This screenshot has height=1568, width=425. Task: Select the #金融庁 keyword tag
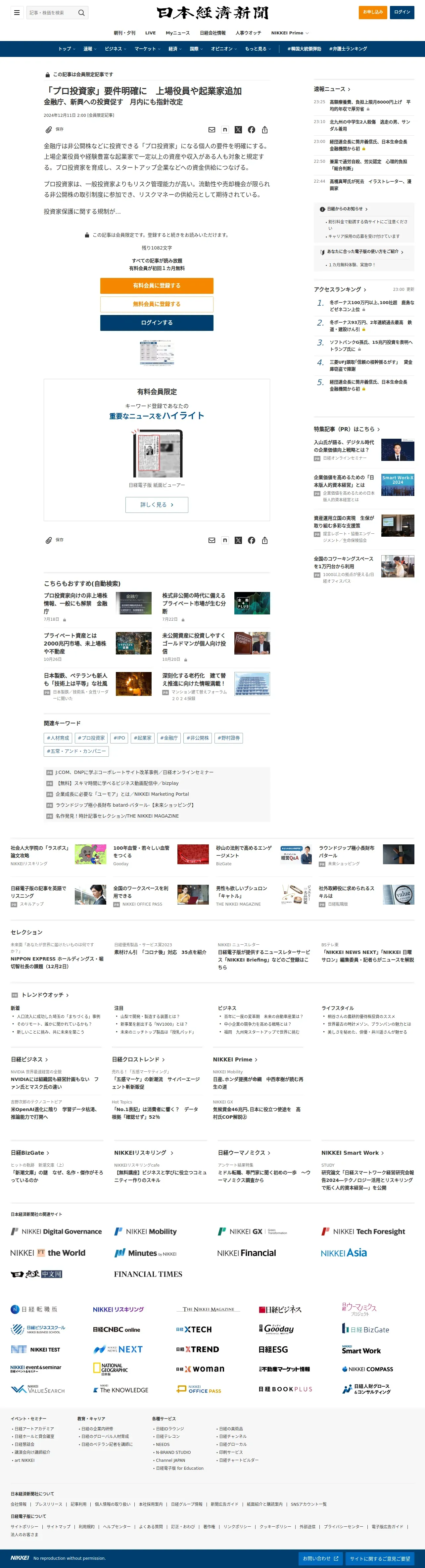169,738
